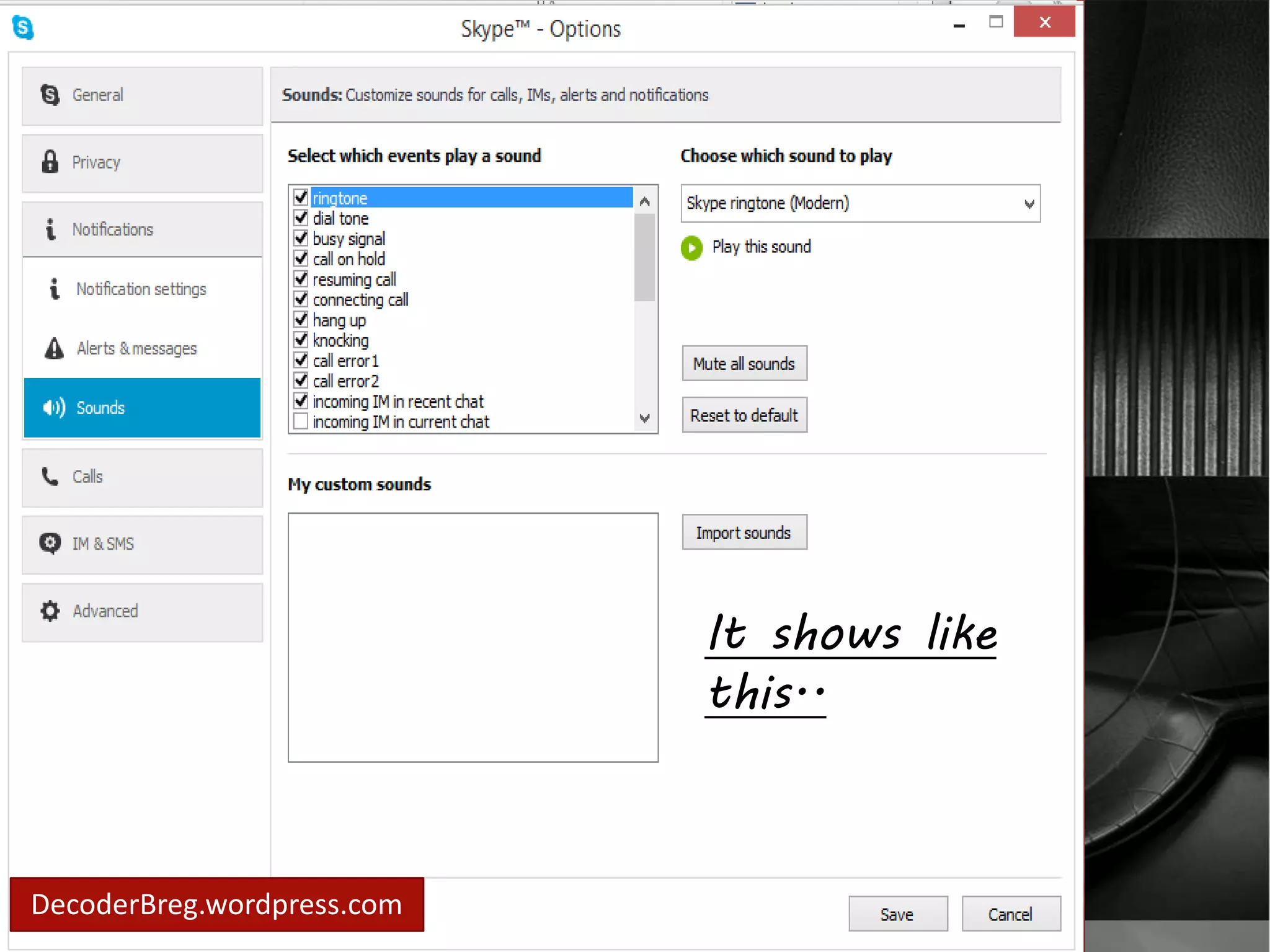
Task: Select the dial tone event text
Action: click(x=340, y=218)
